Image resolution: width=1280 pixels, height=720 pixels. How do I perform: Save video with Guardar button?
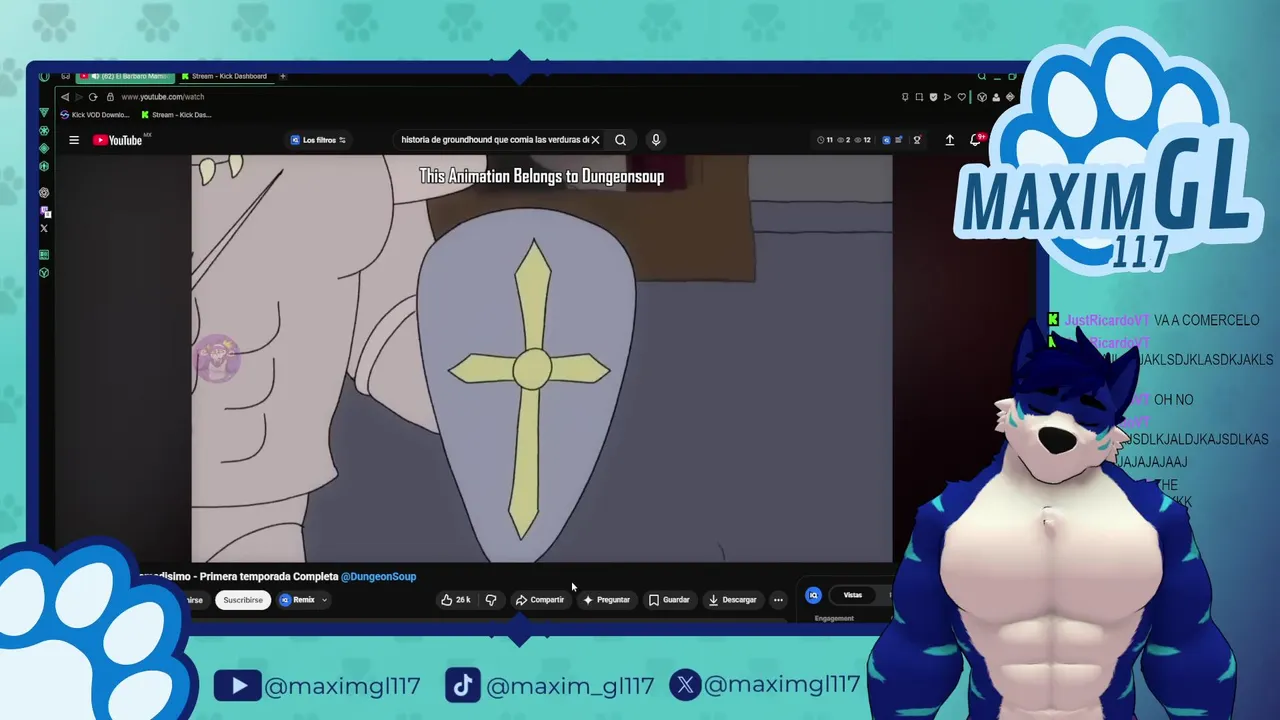point(669,600)
